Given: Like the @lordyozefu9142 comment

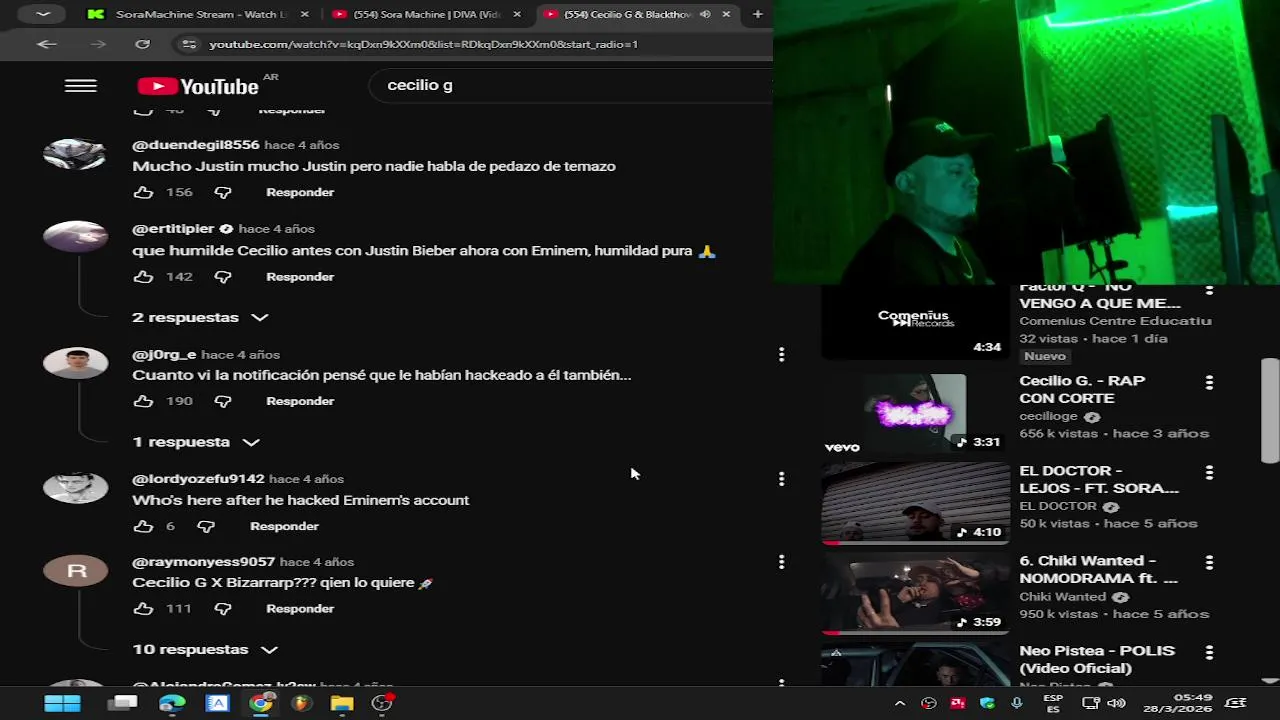Looking at the screenshot, I should pyautogui.click(x=144, y=526).
